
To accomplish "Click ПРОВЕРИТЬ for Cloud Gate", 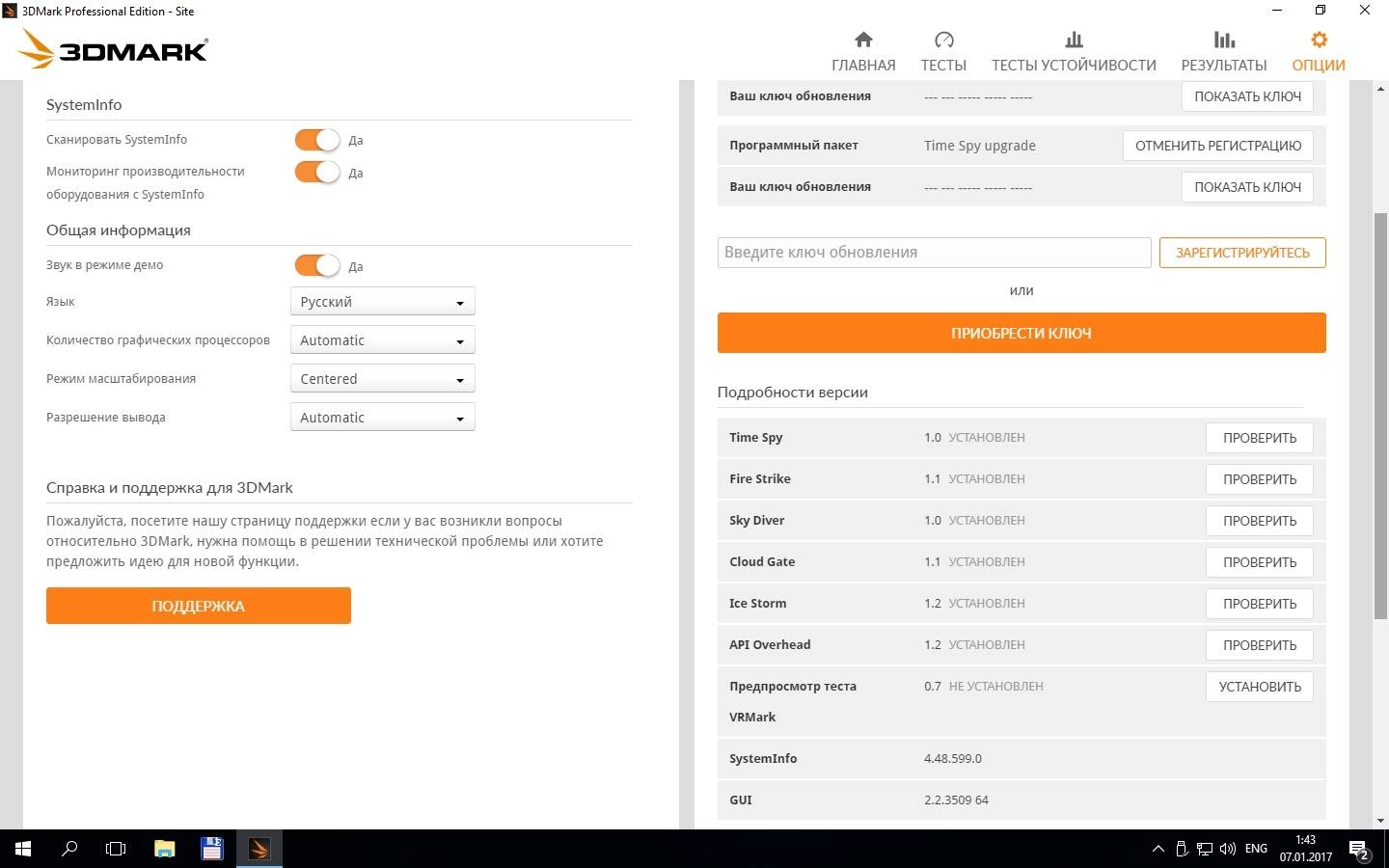I will (x=1259, y=562).
